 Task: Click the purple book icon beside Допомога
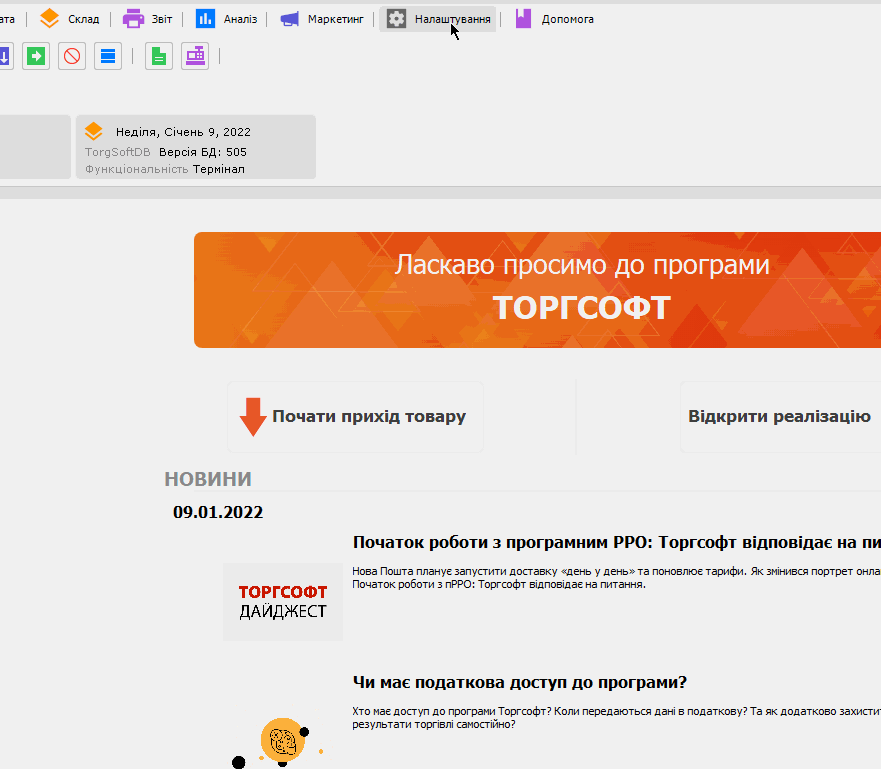click(x=522, y=17)
